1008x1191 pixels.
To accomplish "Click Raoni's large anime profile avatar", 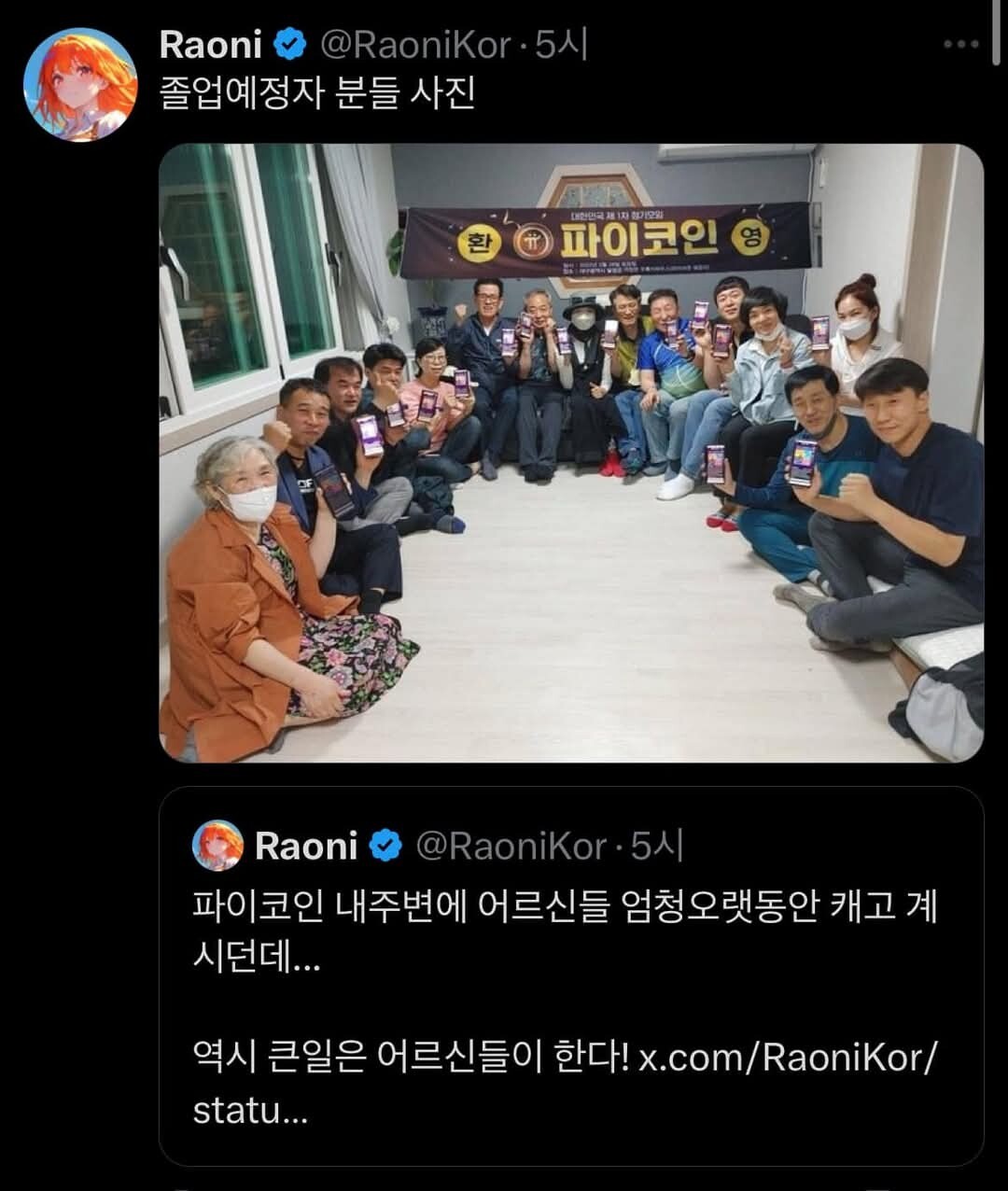I will click(80, 84).
